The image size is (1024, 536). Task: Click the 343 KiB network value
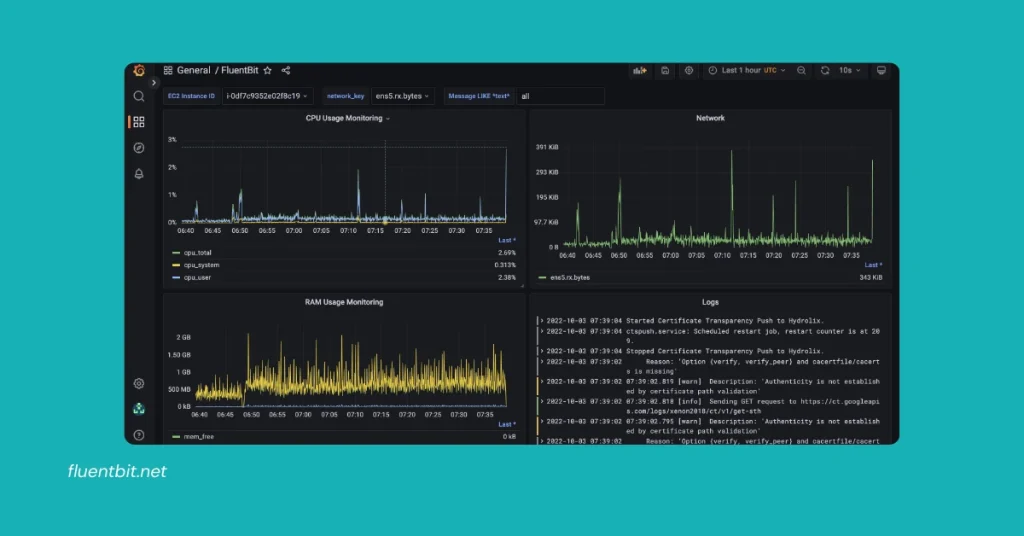pos(871,277)
